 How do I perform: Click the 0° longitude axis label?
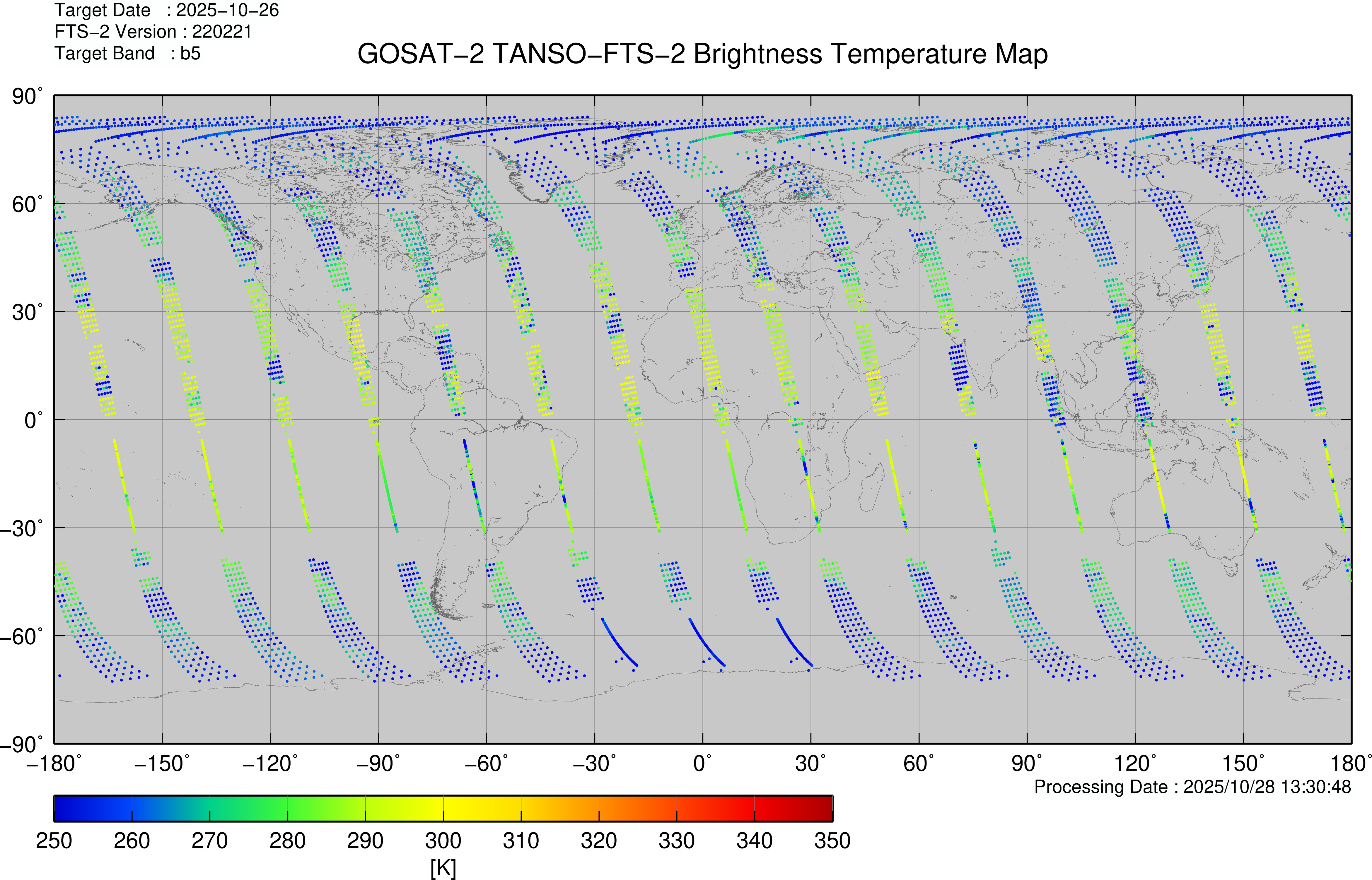(x=703, y=763)
